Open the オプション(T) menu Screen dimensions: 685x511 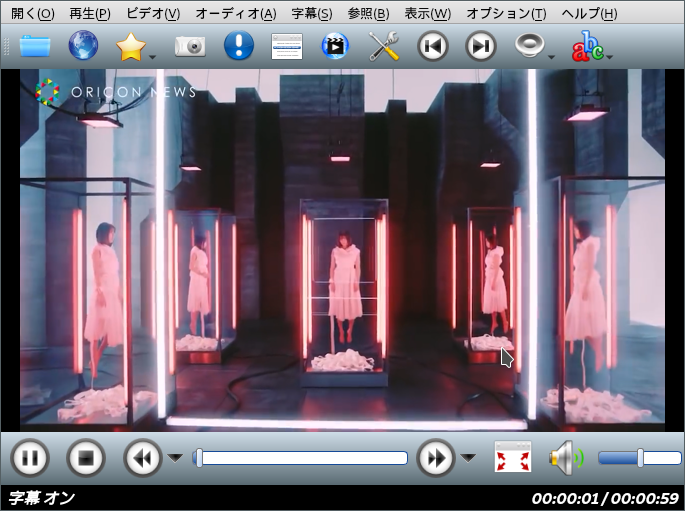click(506, 14)
